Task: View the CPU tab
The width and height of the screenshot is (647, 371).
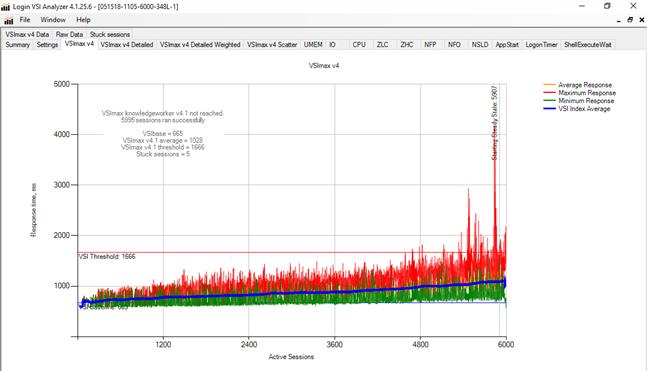Action: (359, 45)
